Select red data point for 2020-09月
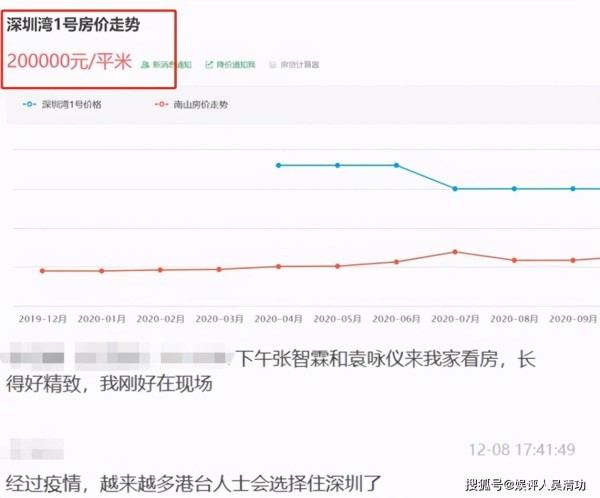Image resolution: width=600 pixels, height=498 pixels. 573,260
